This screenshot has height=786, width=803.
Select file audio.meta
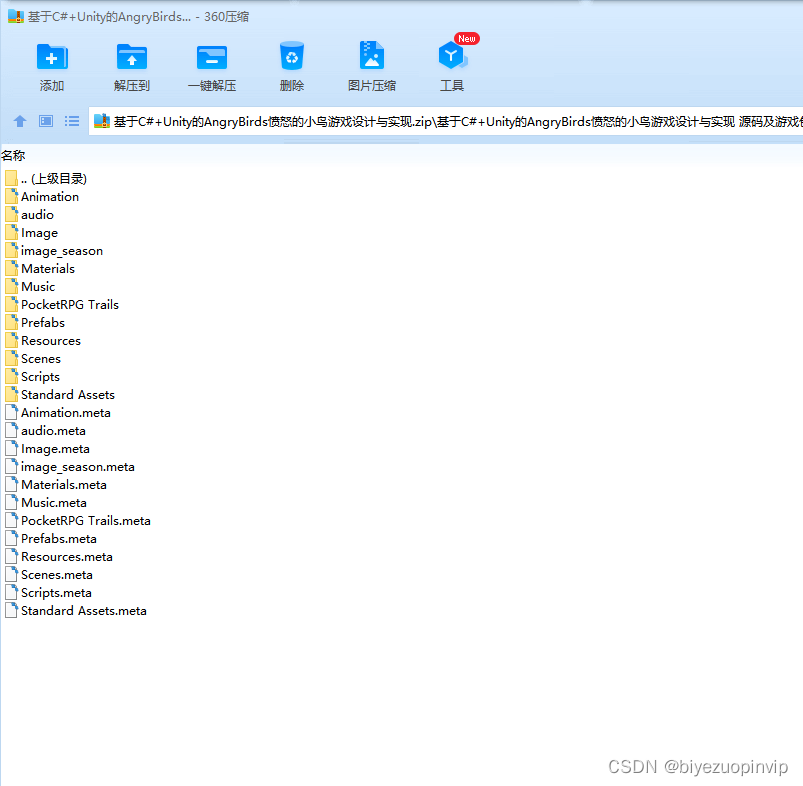tap(45, 431)
